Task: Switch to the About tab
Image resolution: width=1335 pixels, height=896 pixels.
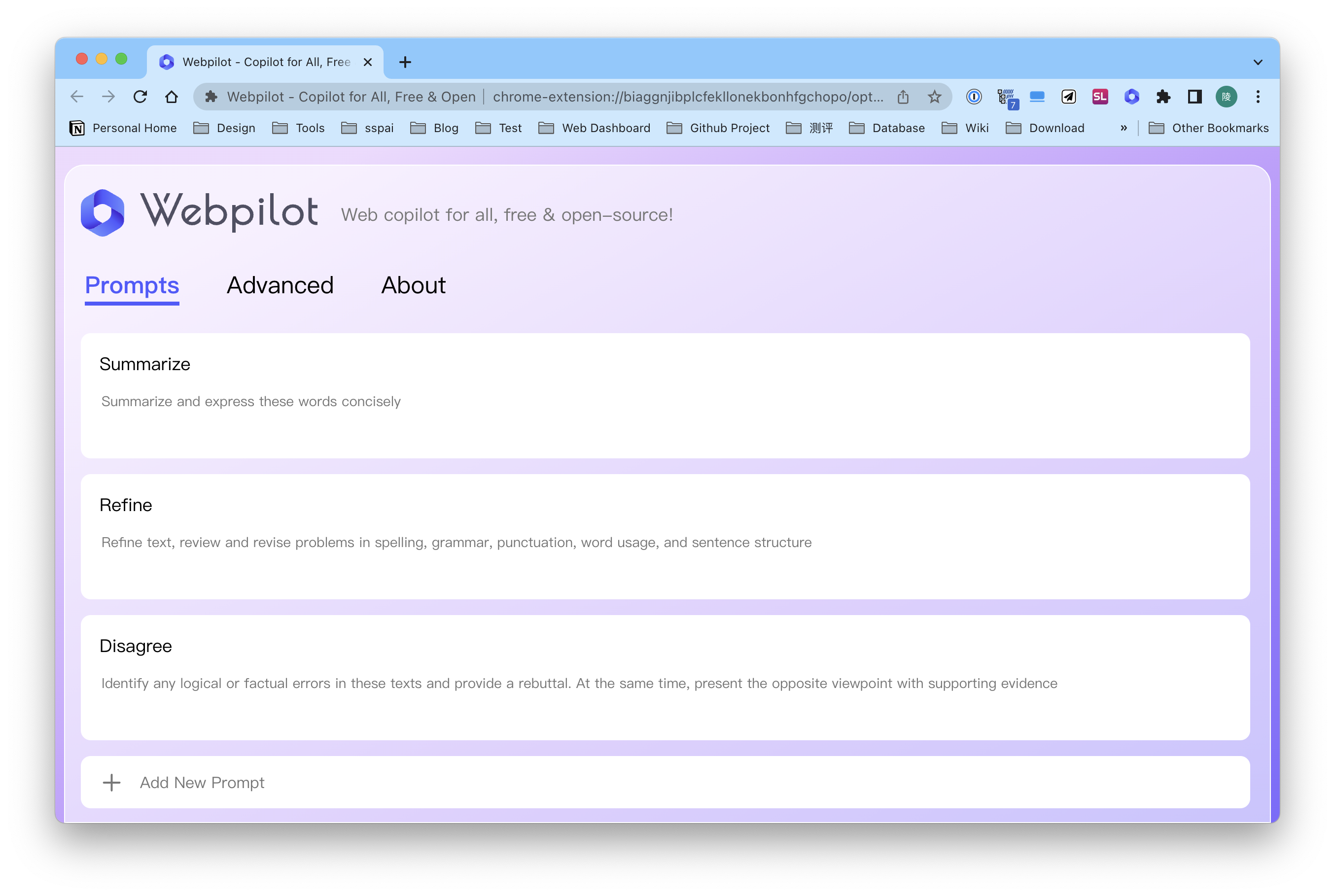Action: point(413,285)
